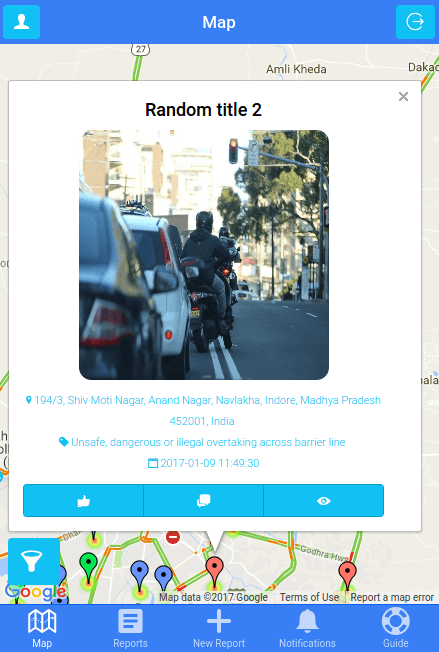Open the Shiv Moti Nagar address link
This screenshot has width=439, height=652.
(x=203, y=410)
